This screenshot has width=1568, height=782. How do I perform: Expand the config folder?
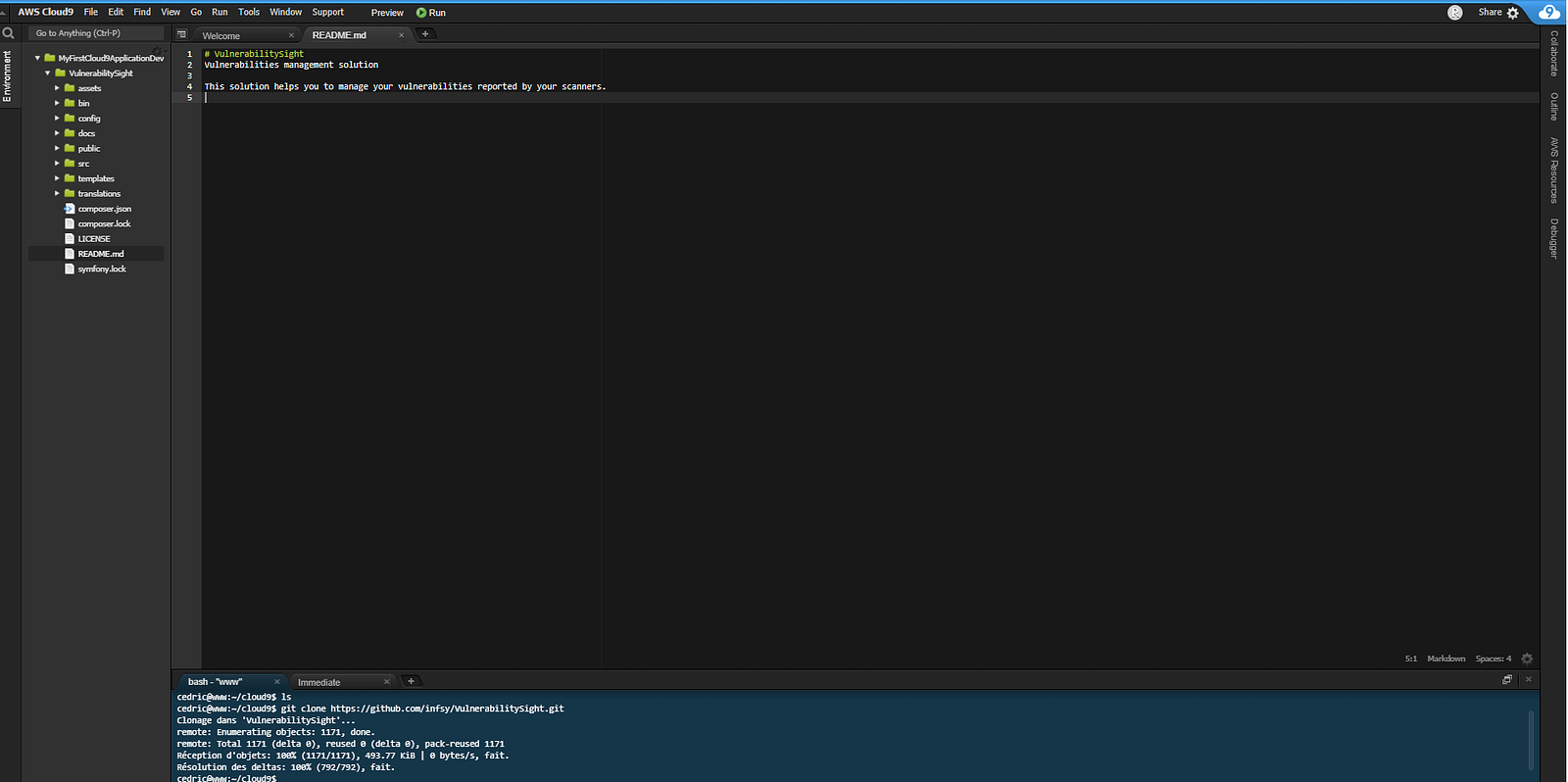coord(57,119)
